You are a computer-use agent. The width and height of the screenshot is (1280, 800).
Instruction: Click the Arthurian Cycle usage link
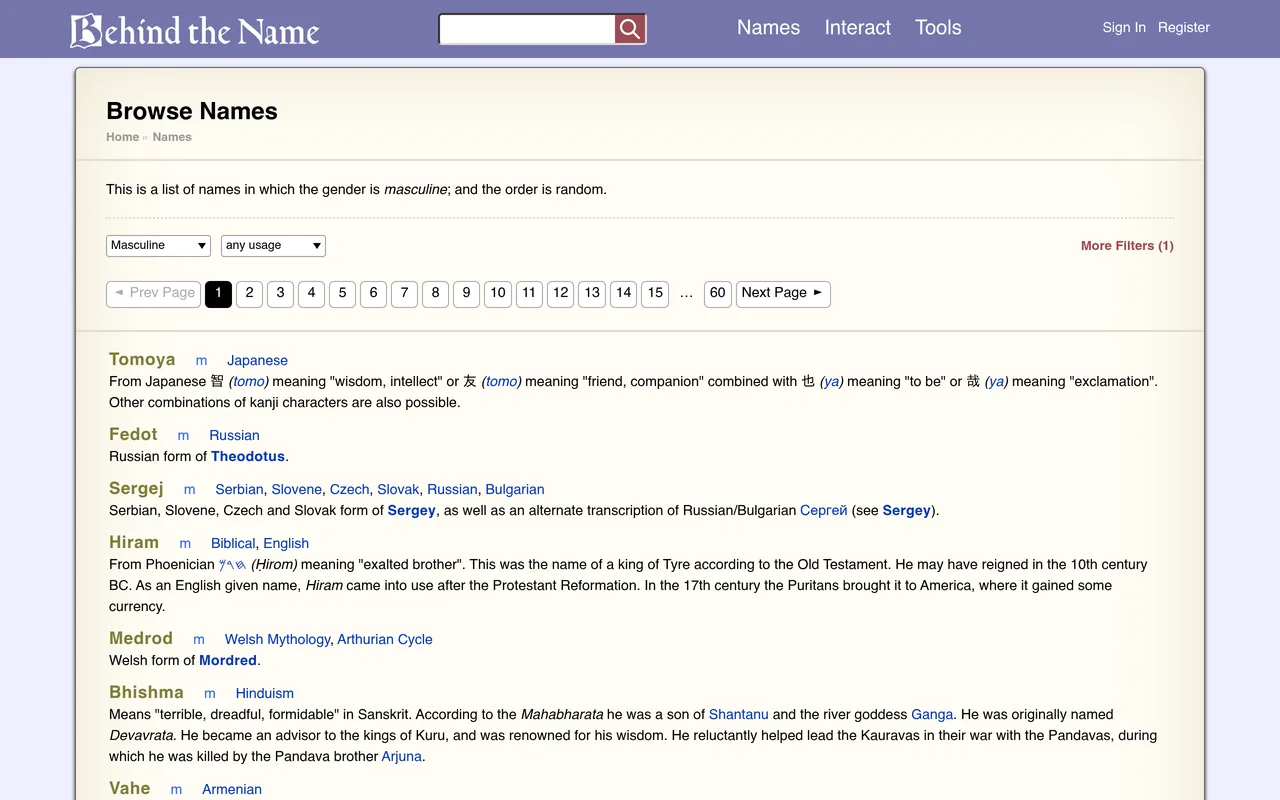tap(385, 640)
